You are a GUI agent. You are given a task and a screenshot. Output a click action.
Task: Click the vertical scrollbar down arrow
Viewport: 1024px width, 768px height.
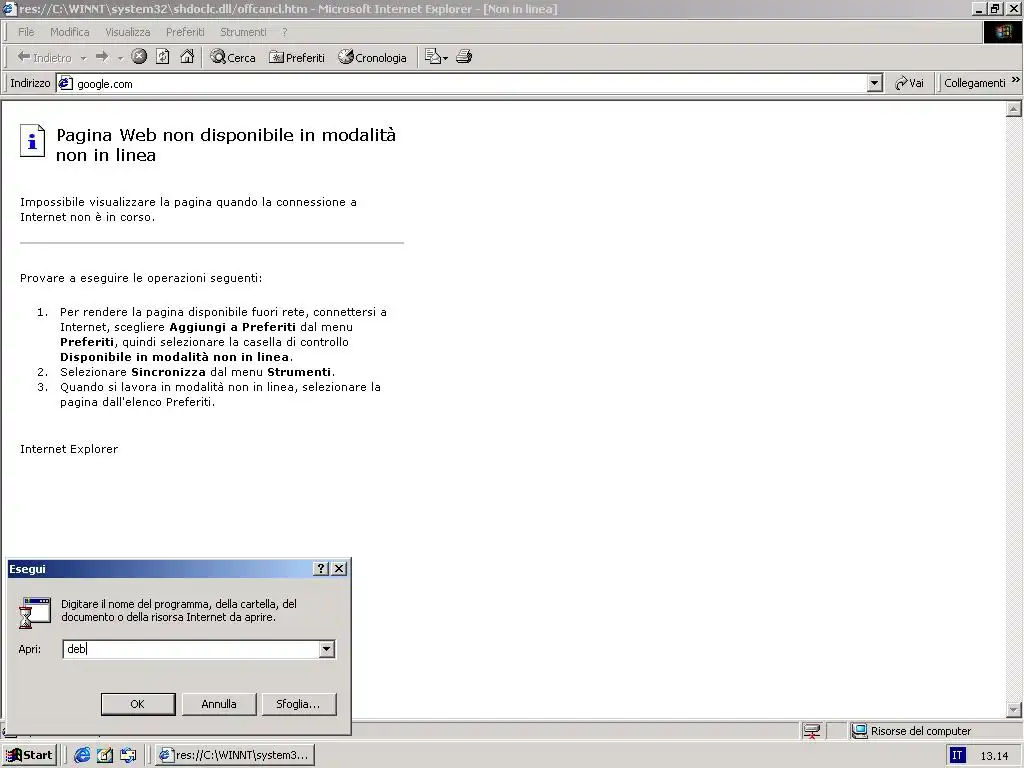1014,709
